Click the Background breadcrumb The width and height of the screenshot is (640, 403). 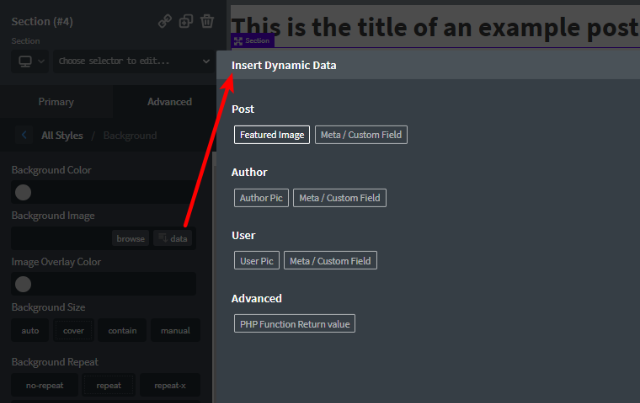point(130,136)
